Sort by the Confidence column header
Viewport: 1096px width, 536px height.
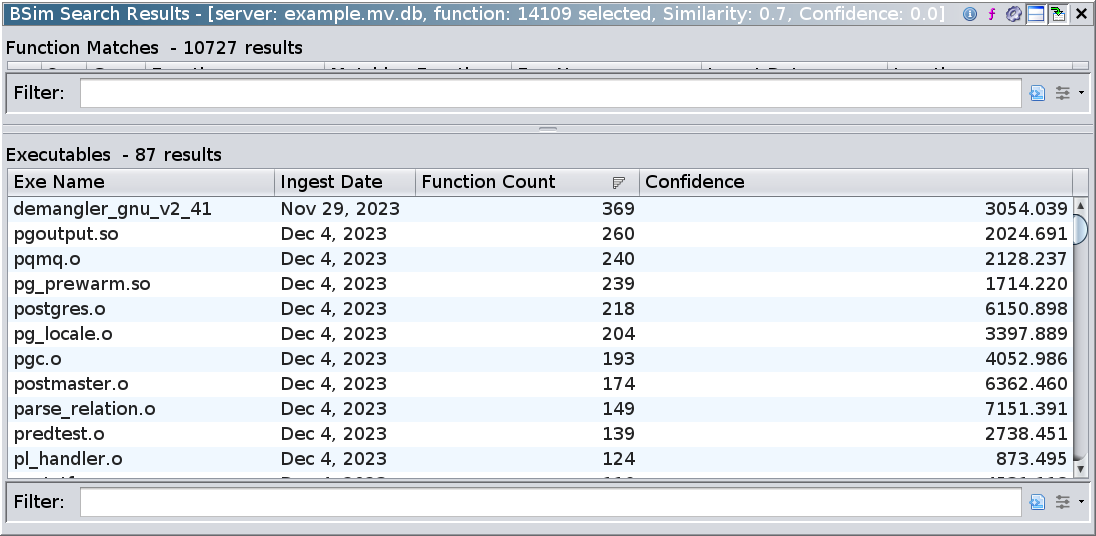[855, 182]
